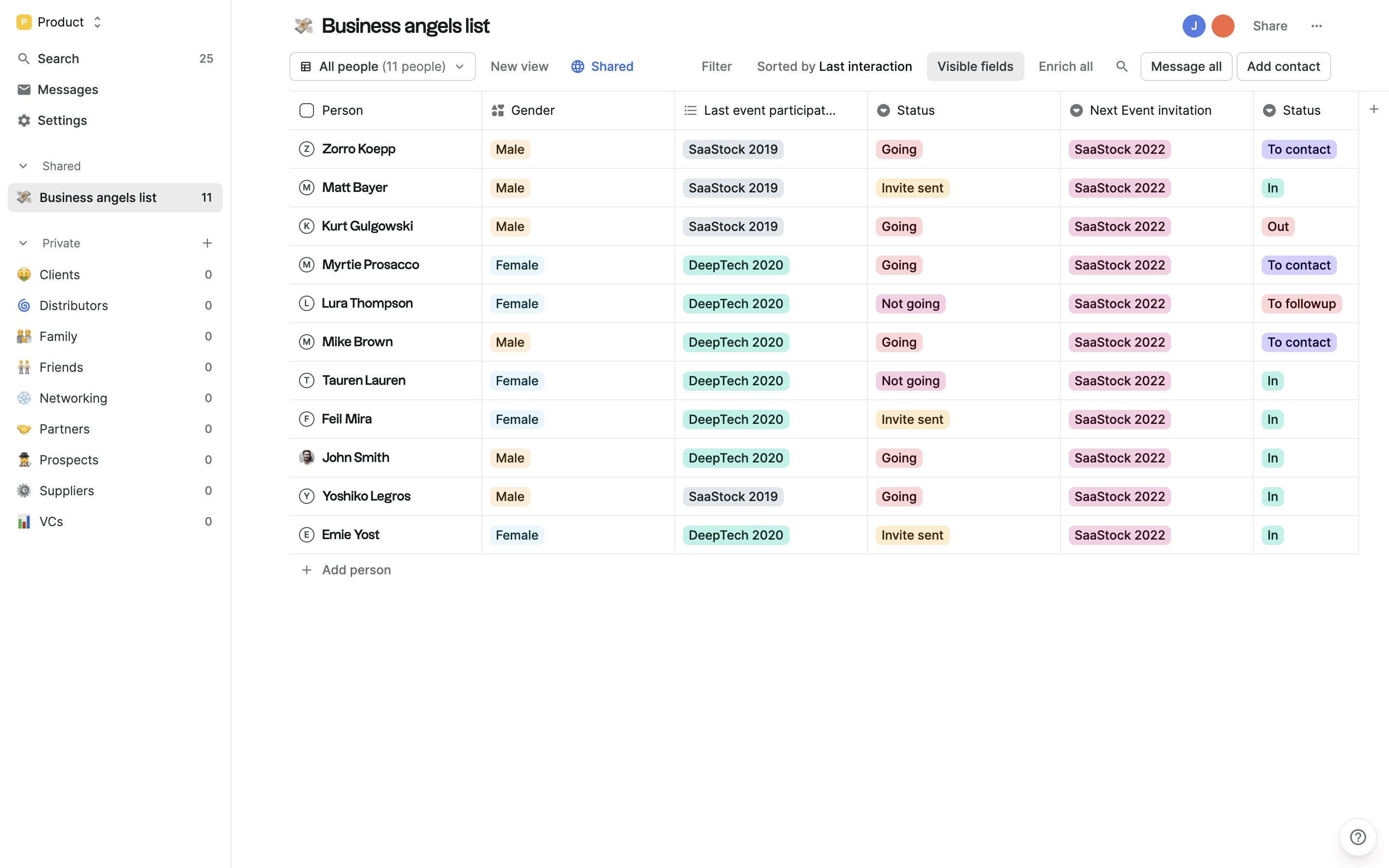This screenshot has width=1389, height=868.
Task: Open the three-dot more options menu
Action: click(x=1316, y=26)
